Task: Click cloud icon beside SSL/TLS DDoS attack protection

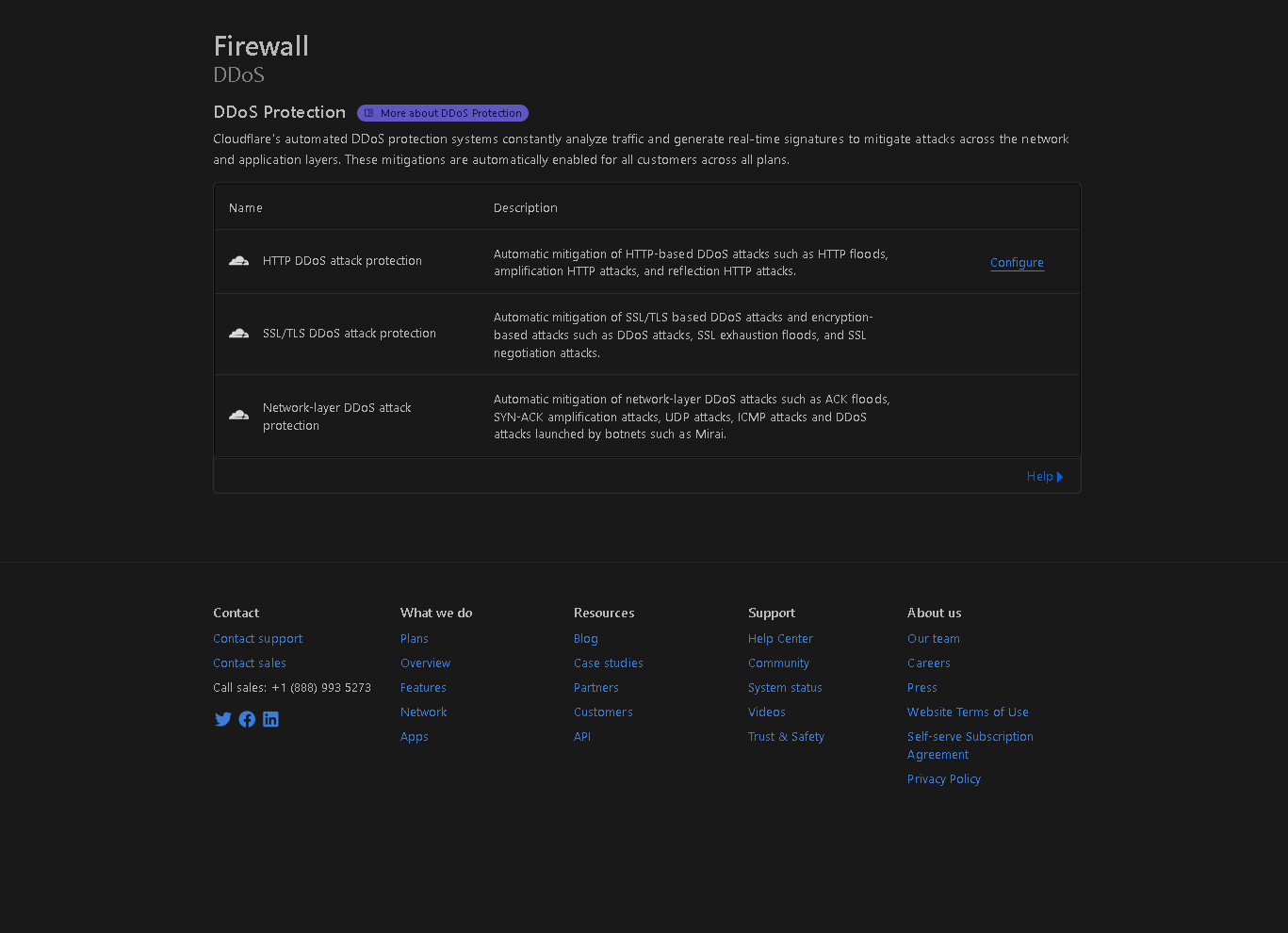Action: 239,334
